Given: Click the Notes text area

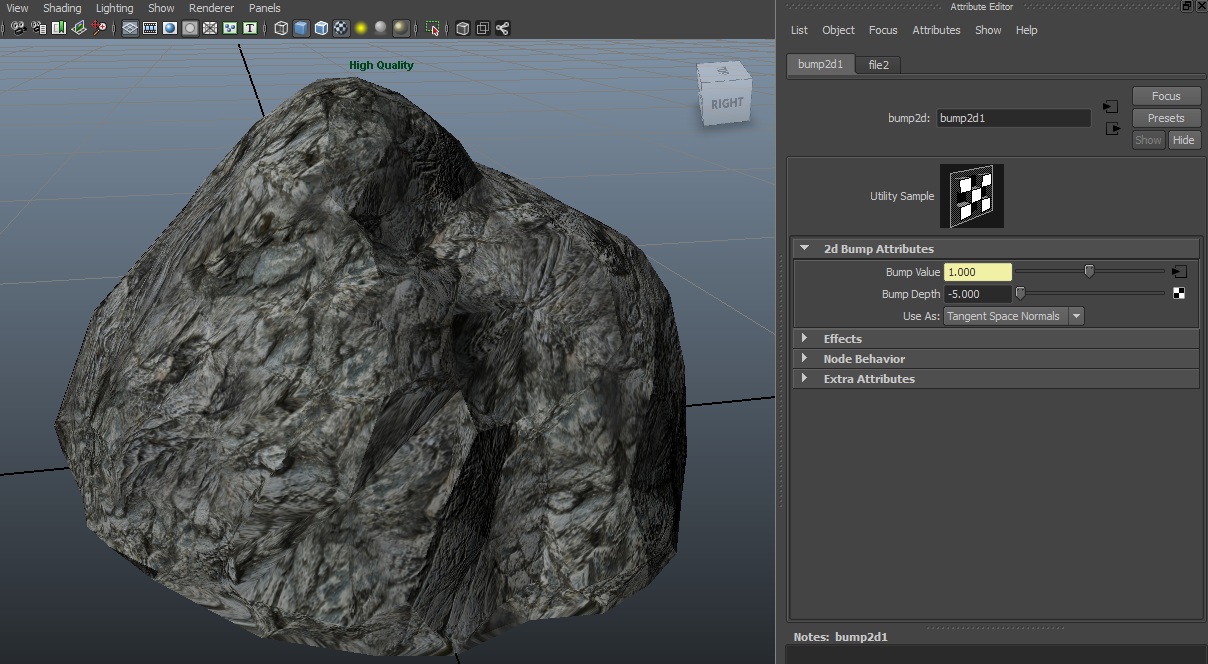Looking at the screenshot, I should click(996, 655).
